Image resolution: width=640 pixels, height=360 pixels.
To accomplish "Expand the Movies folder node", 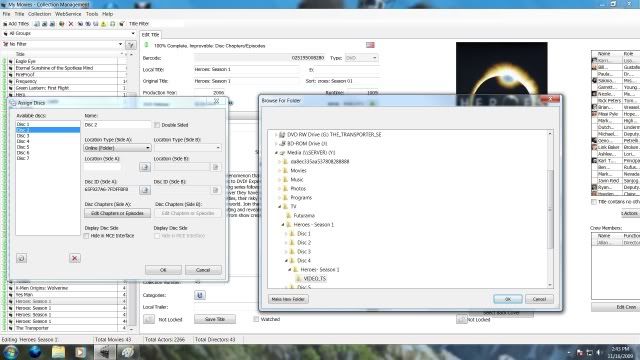I will pos(280,171).
